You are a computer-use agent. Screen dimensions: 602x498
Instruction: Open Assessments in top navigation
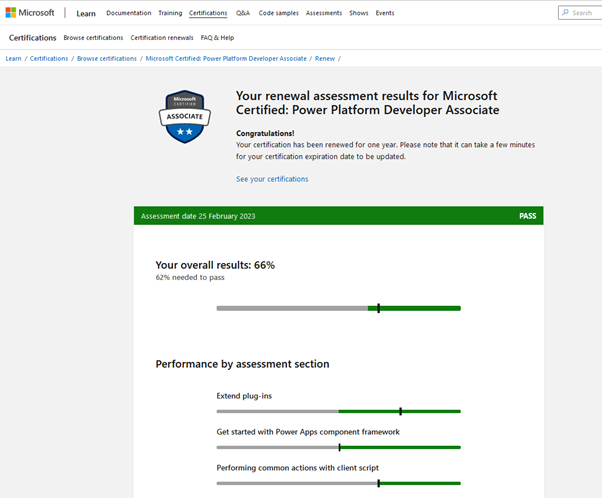pyautogui.click(x=324, y=13)
